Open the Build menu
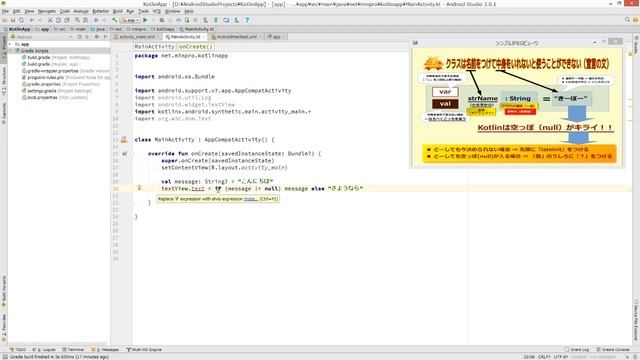Image resolution: width=640 pixels, height=360 pixels. pos(118,11)
